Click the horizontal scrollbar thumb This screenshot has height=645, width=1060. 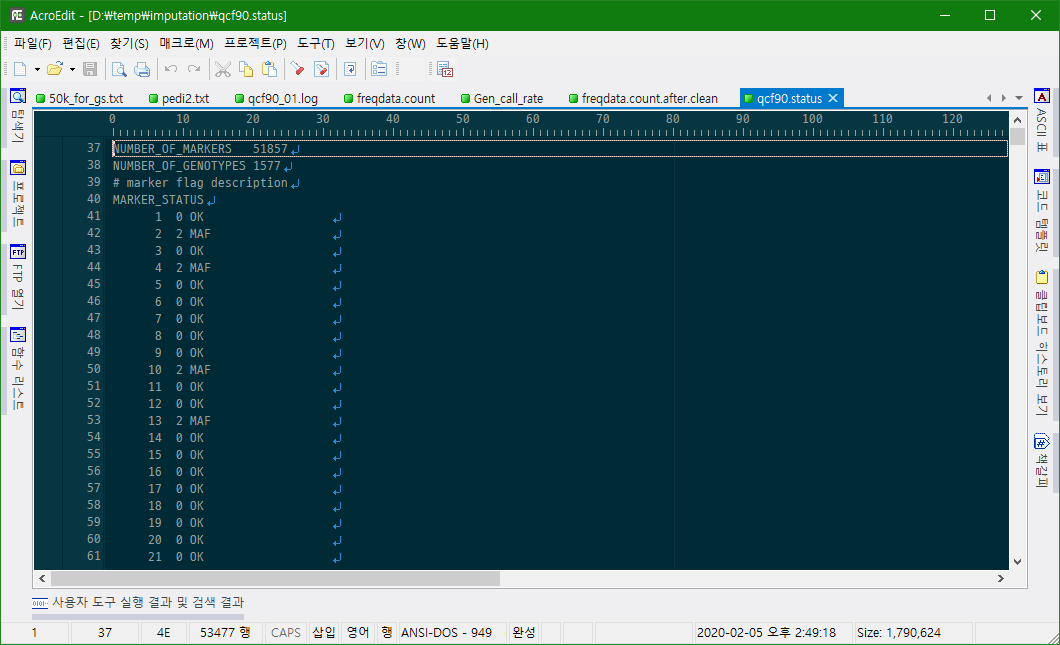(275, 579)
